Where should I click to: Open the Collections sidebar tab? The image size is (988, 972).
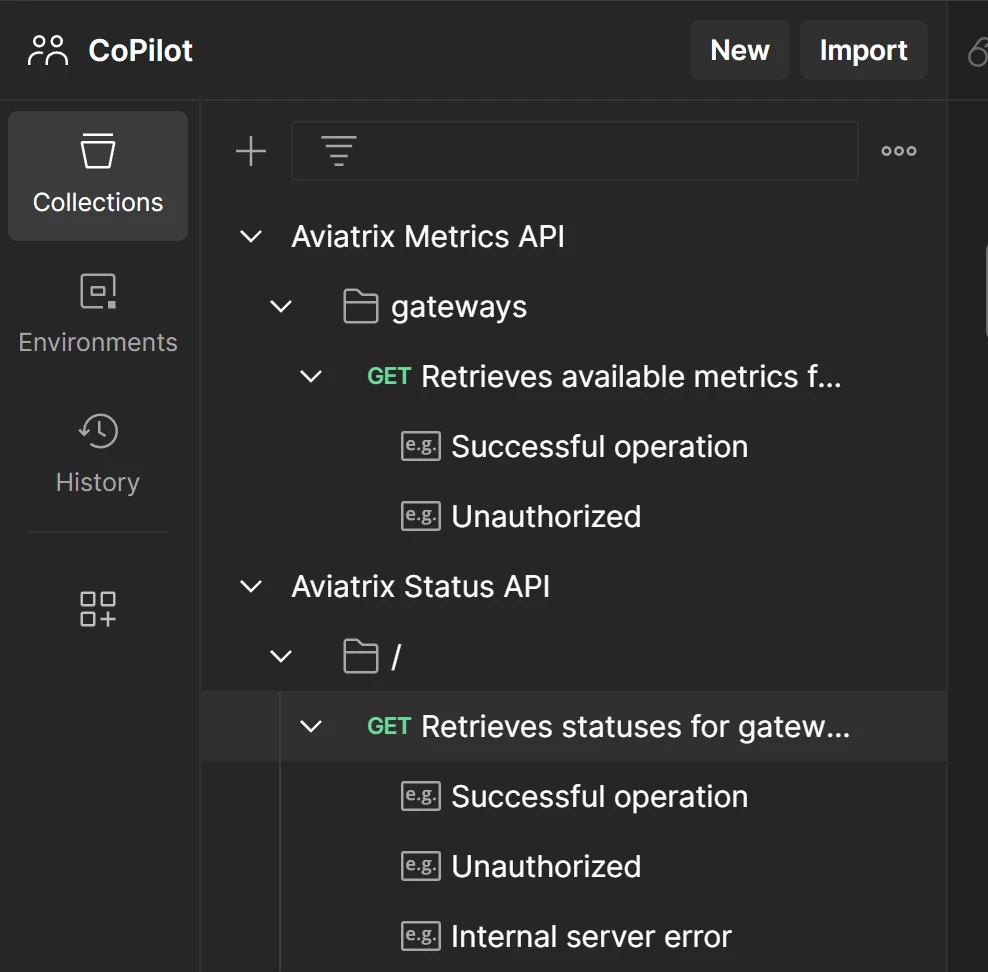click(98, 176)
